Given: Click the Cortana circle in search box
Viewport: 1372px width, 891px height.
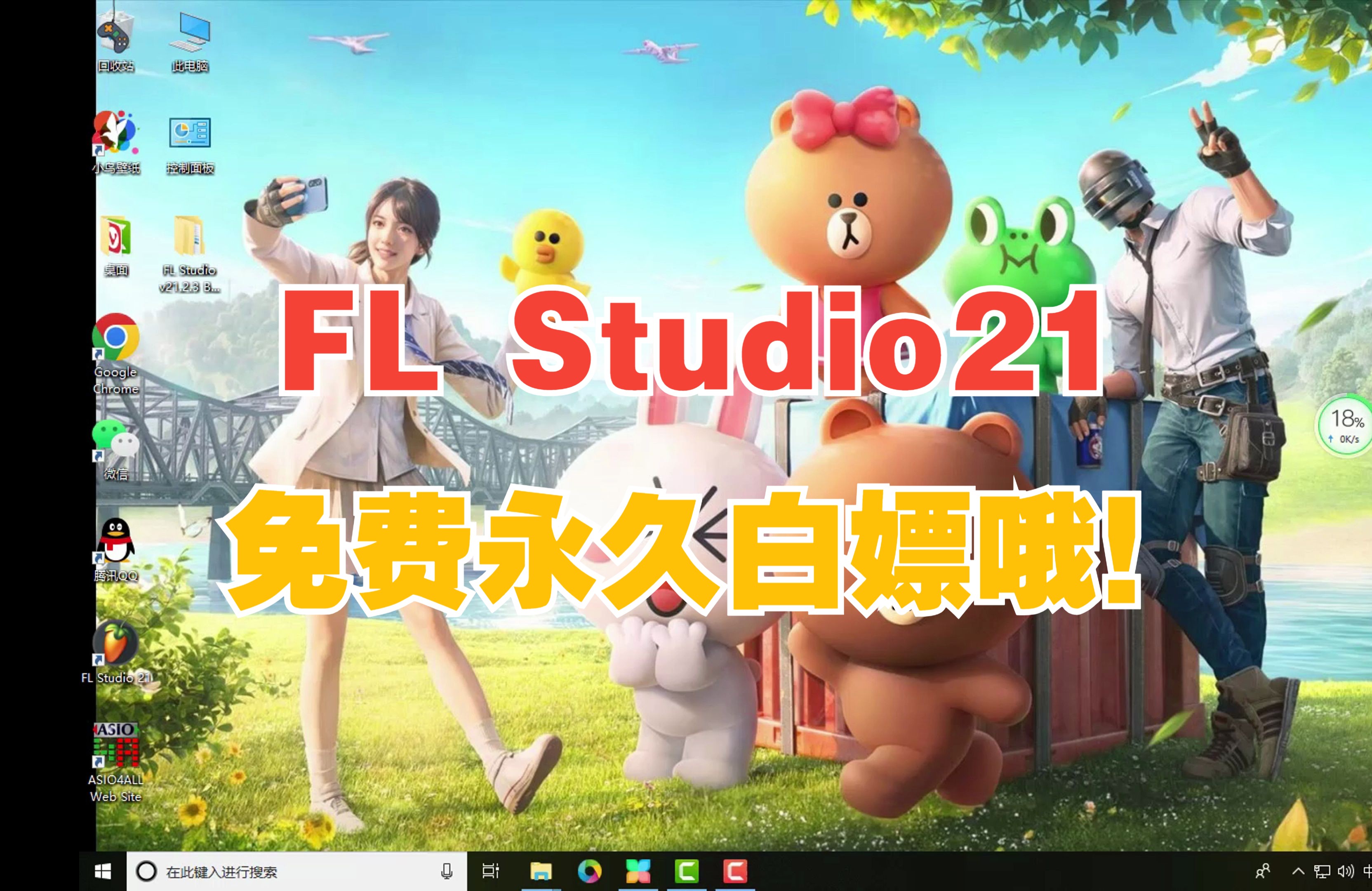Looking at the screenshot, I should tap(146, 871).
